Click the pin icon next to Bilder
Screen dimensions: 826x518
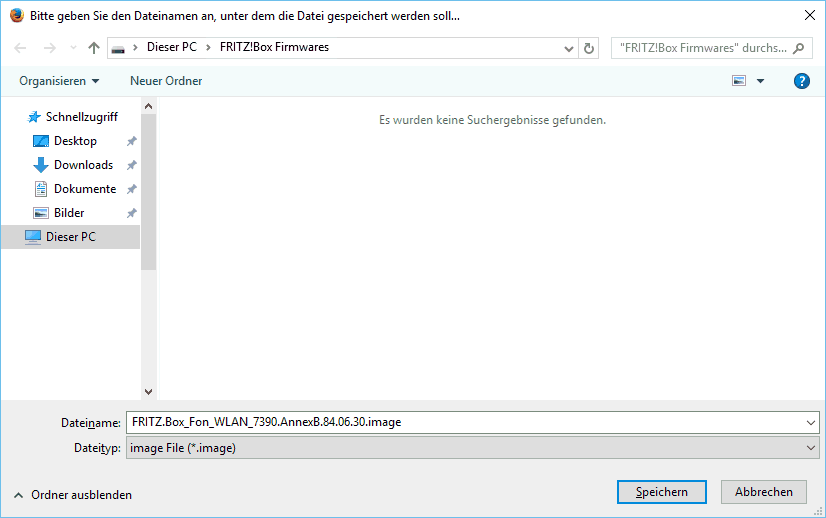tap(132, 213)
